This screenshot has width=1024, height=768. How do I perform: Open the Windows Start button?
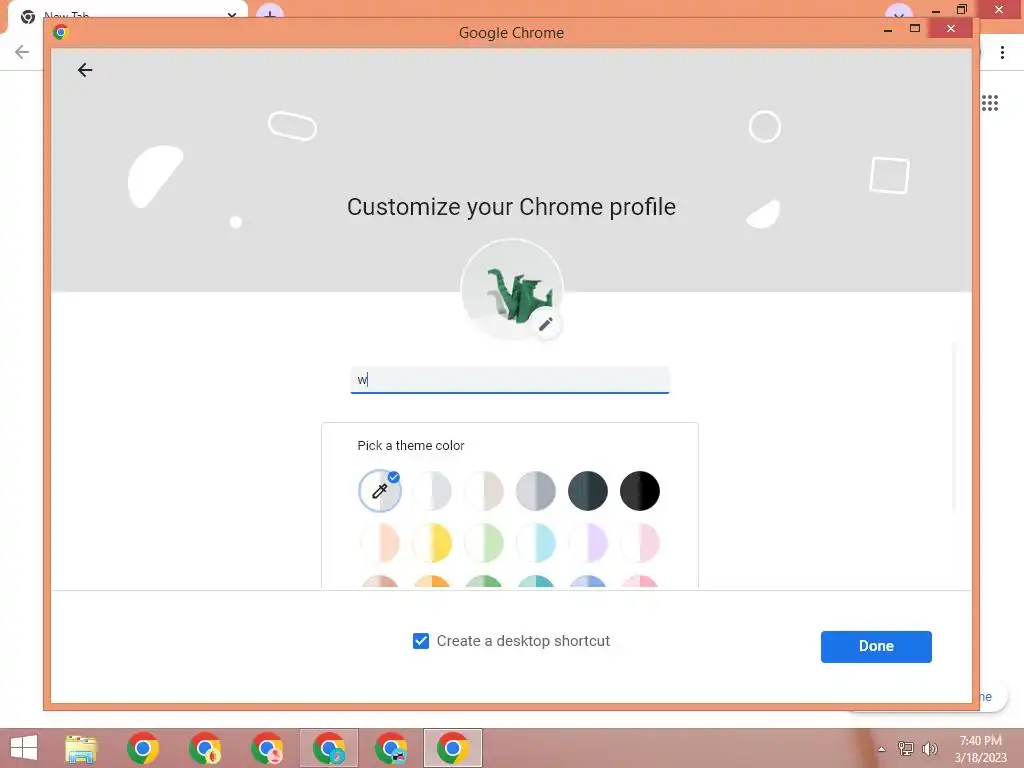(x=24, y=748)
